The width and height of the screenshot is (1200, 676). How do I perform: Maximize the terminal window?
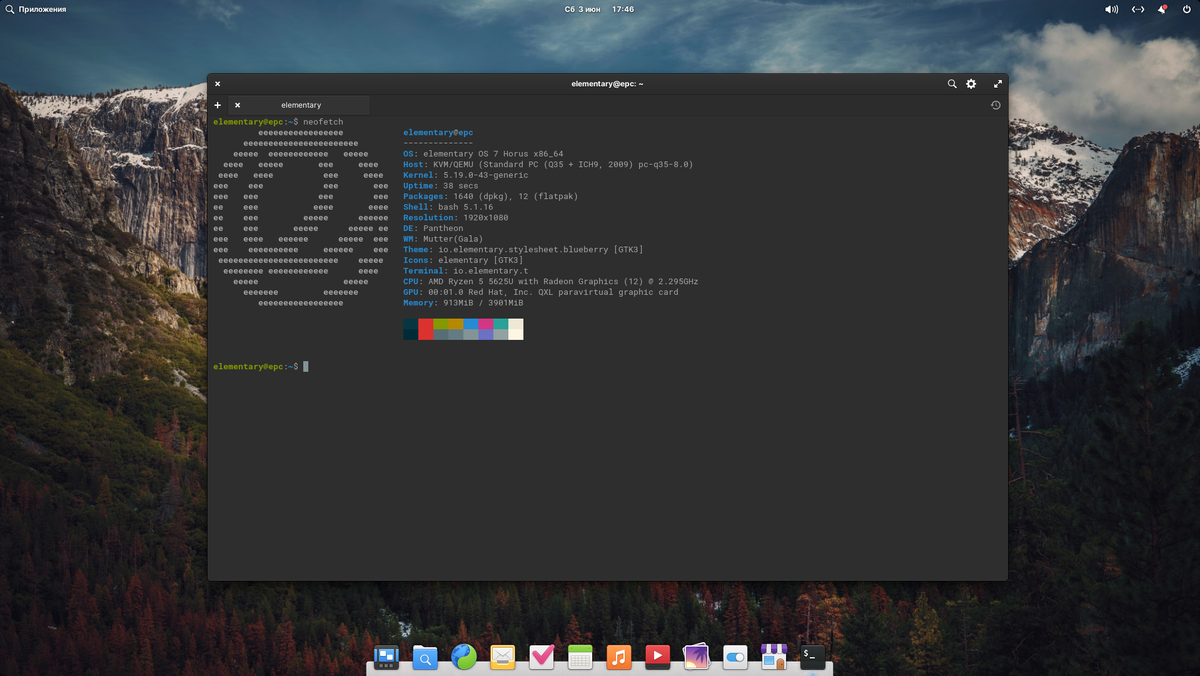pos(997,84)
